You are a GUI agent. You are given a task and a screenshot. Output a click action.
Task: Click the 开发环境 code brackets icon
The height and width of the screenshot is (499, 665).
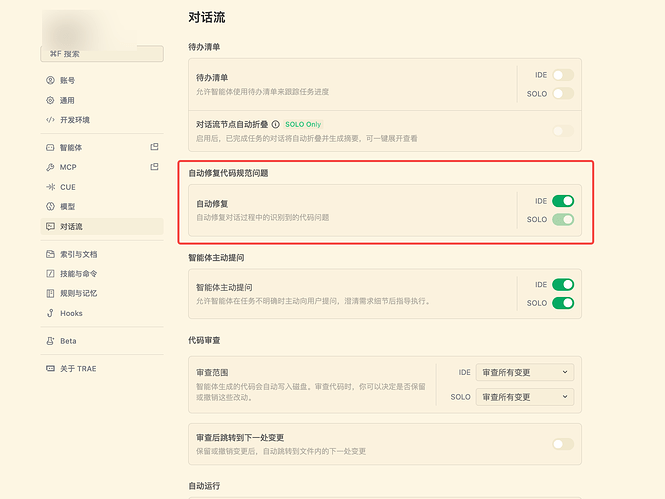tap(50, 120)
